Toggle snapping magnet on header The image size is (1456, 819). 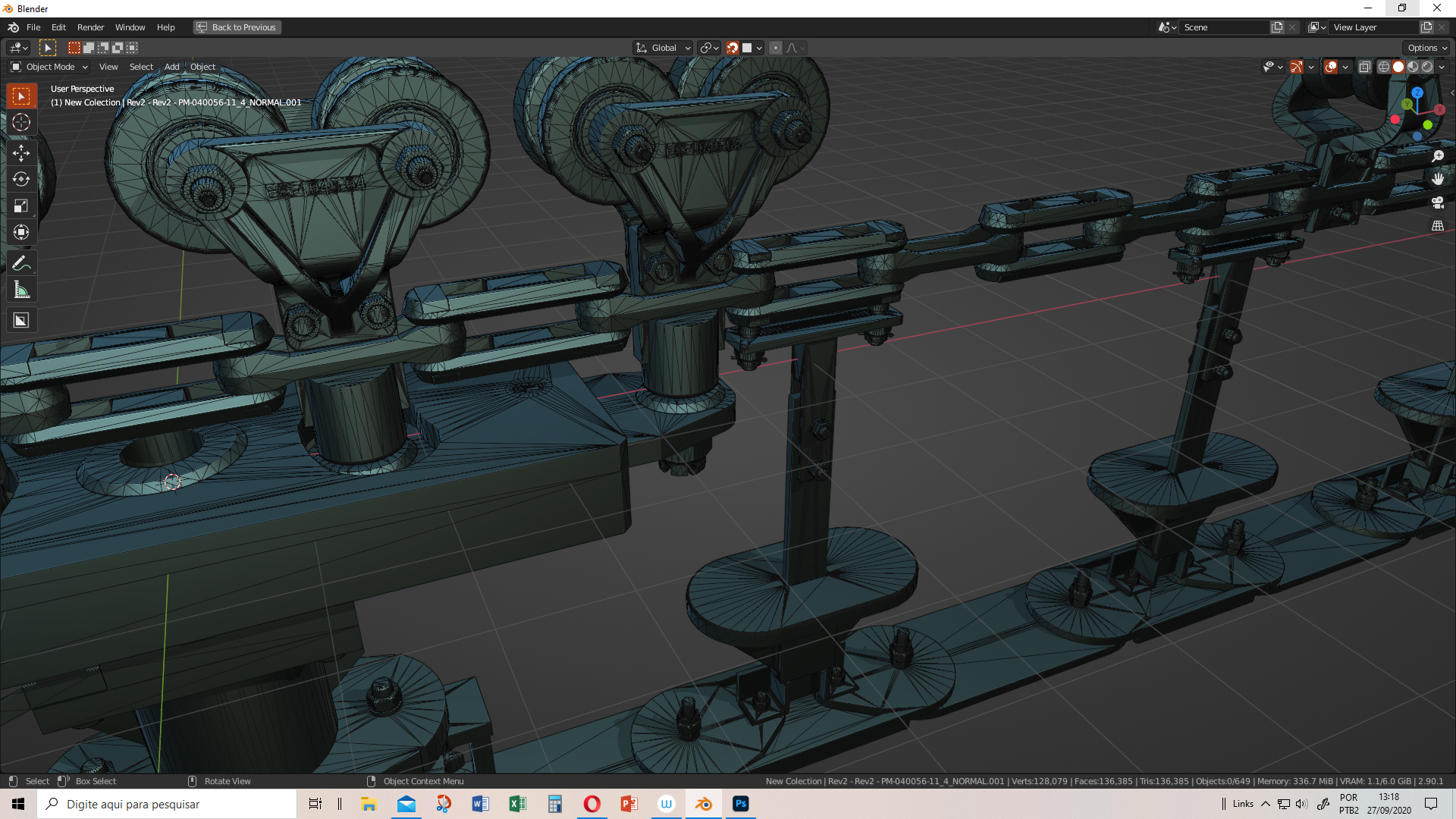[x=732, y=48]
